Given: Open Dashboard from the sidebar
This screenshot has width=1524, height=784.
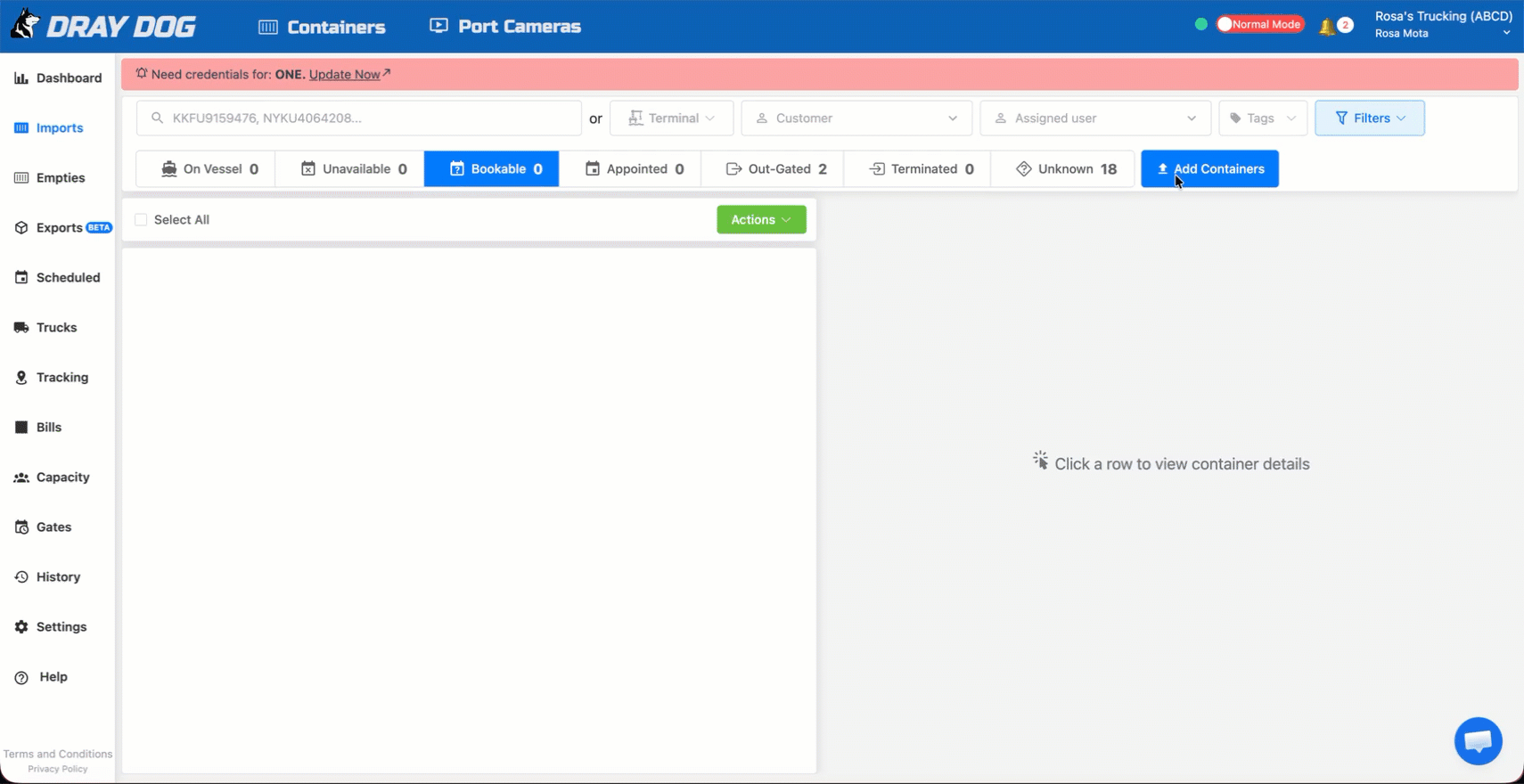Looking at the screenshot, I should click(x=58, y=78).
